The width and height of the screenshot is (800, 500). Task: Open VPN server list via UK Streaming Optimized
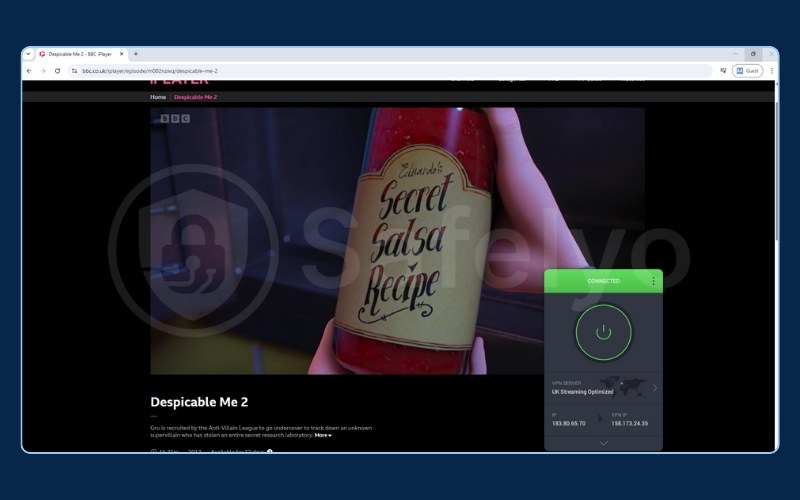pos(603,388)
